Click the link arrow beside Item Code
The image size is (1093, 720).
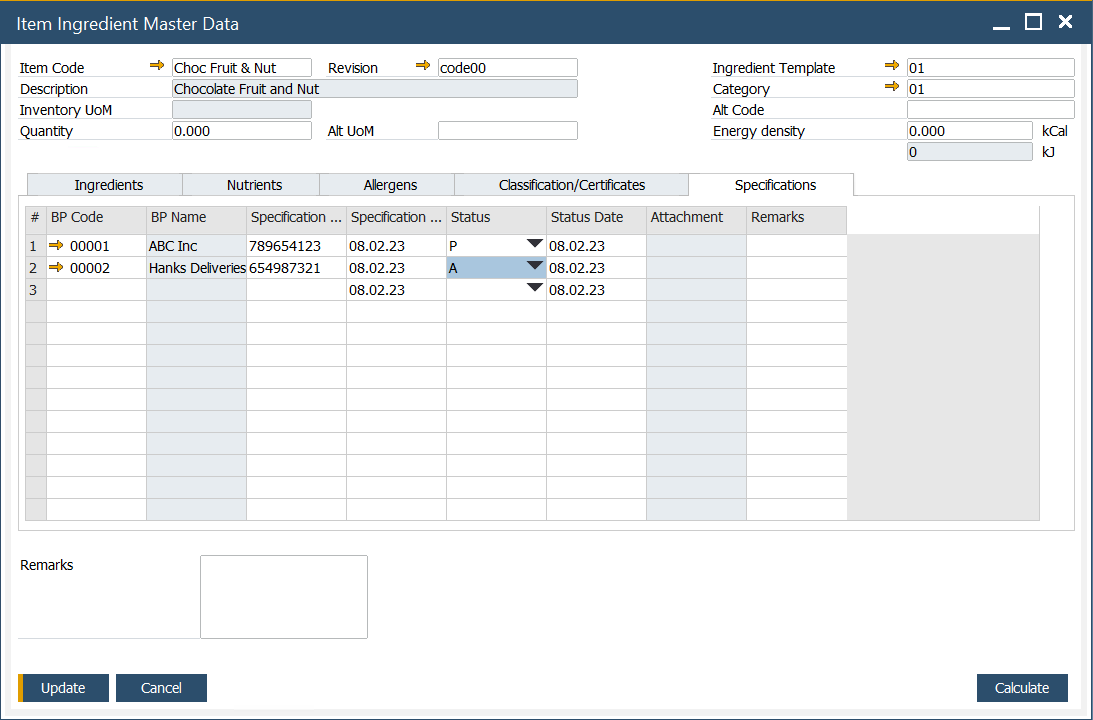(157, 66)
